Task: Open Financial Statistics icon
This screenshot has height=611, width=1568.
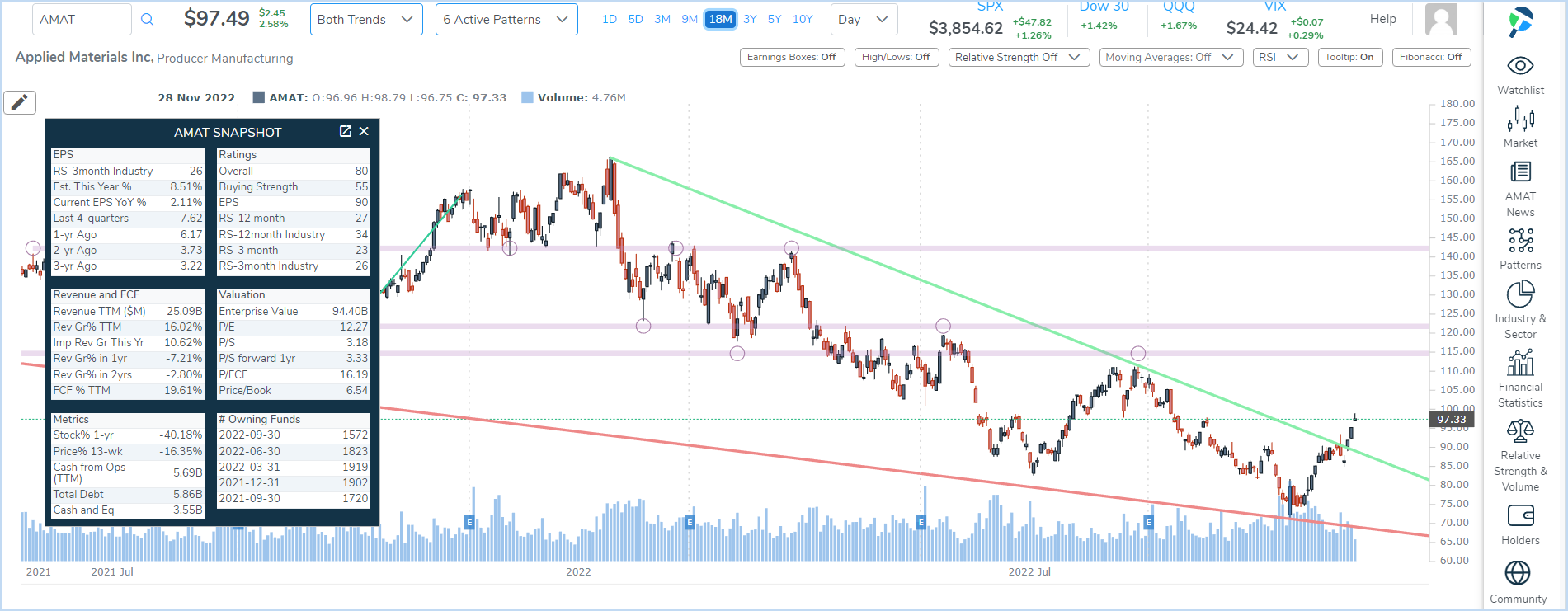Action: click(1520, 362)
